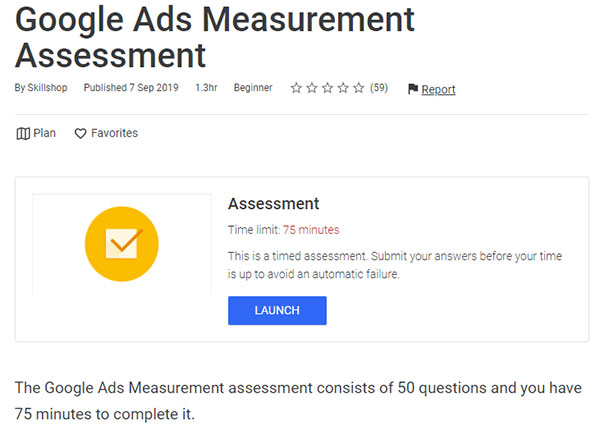Screen dimensions: 600x430
Task: Open the Report link
Action: (x=438, y=90)
